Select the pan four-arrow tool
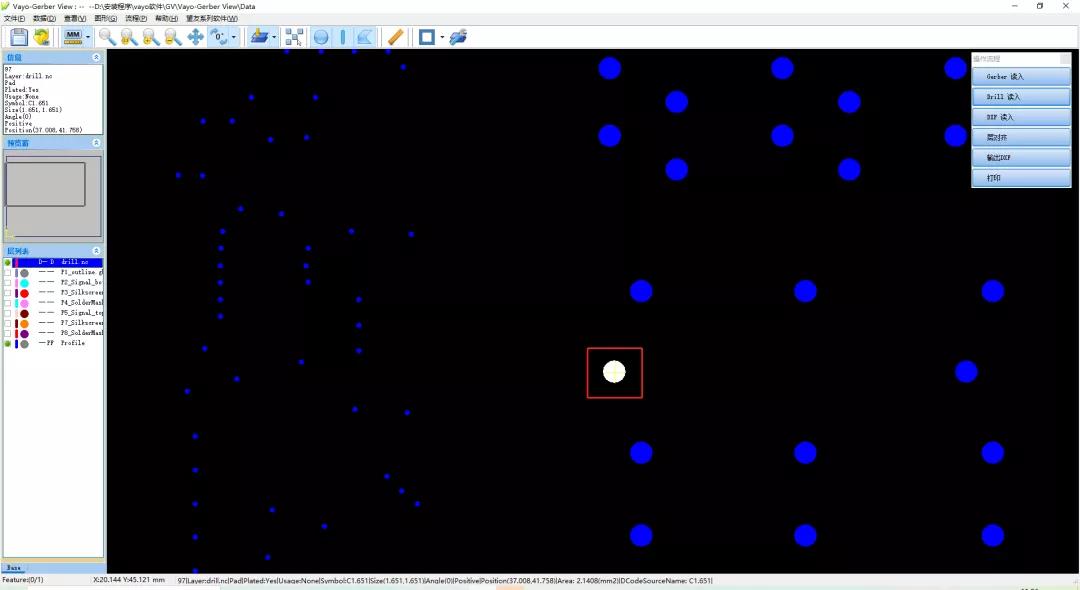This screenshot has width=1080, height=590. [196, 36]
